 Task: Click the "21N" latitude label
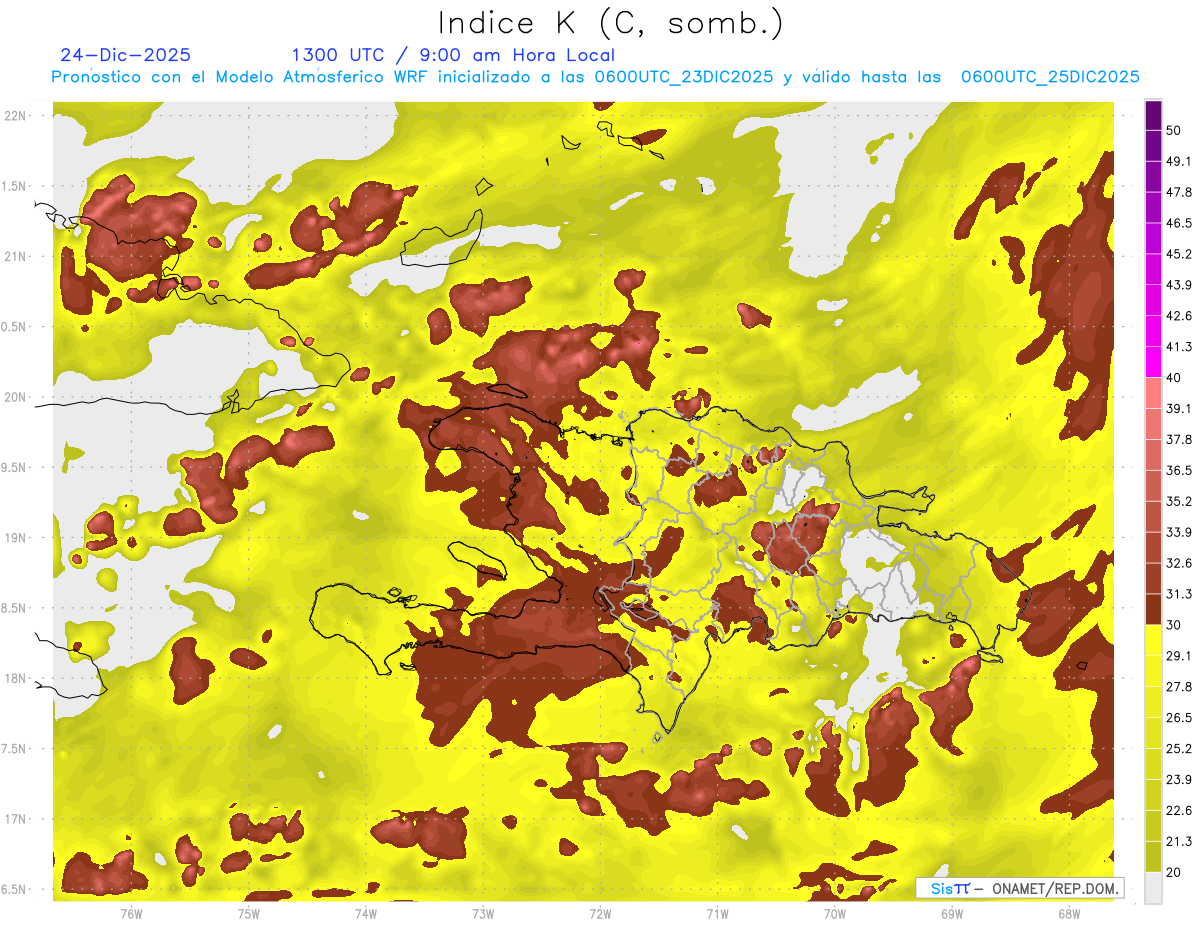click(x=15, y=257)
